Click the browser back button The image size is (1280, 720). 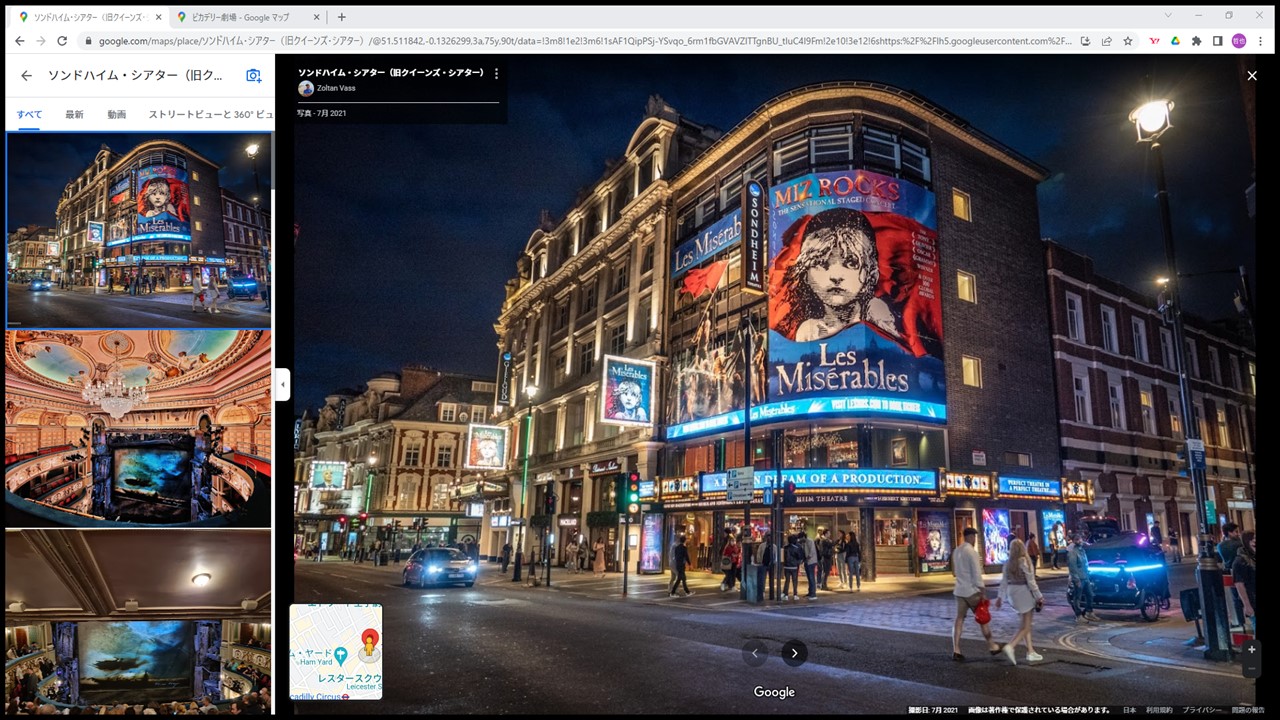(19, 41)
